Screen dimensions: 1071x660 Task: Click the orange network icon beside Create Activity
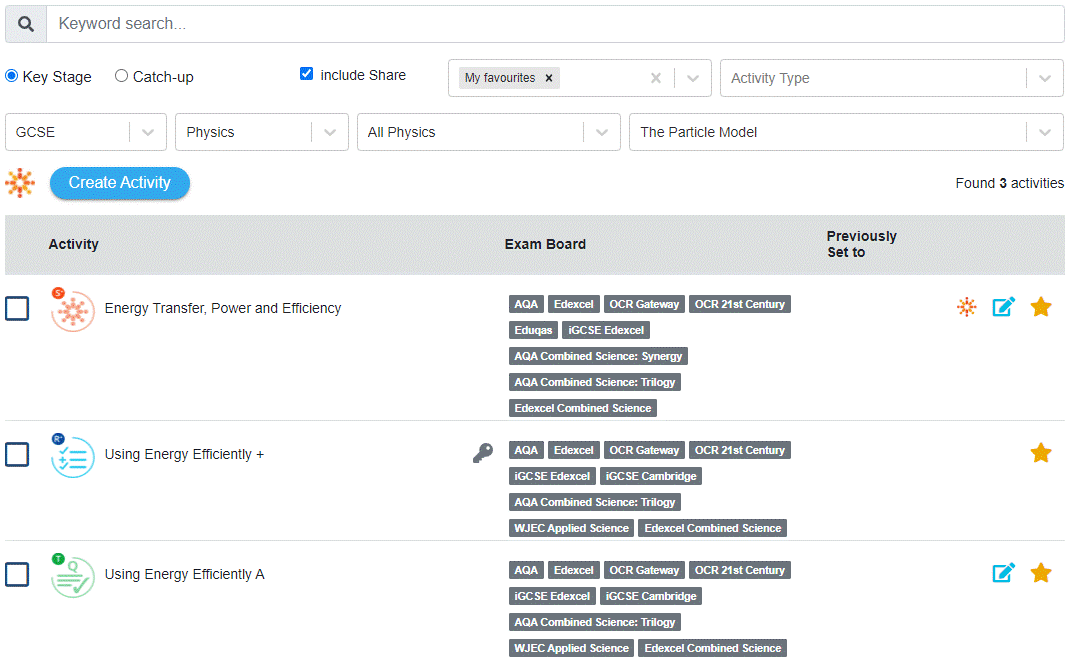(20, 183)
